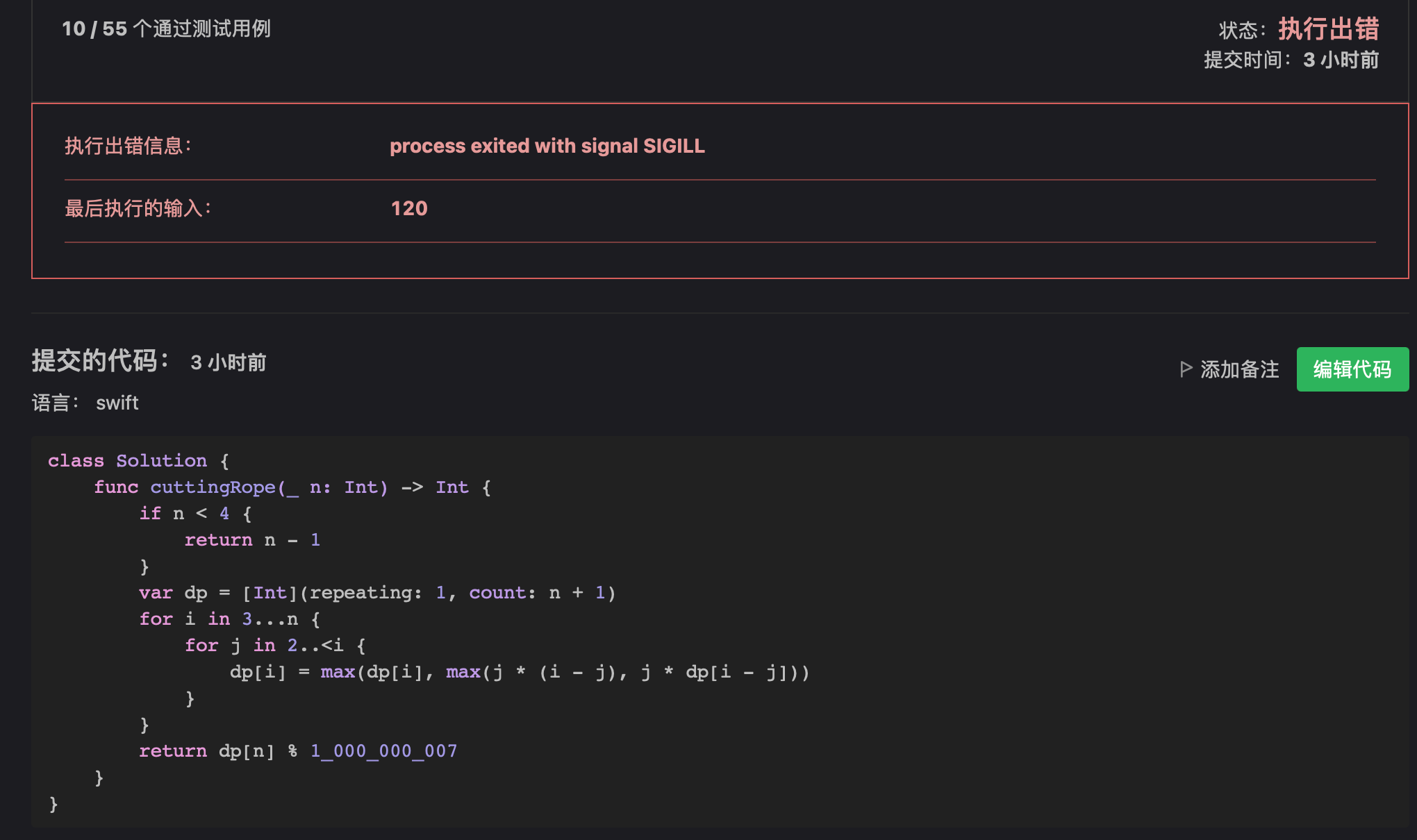Image resolution: width=1417 pixels, height=840 pixels.
Task: Click the last executed input value 120
Action: click(409, 208)
